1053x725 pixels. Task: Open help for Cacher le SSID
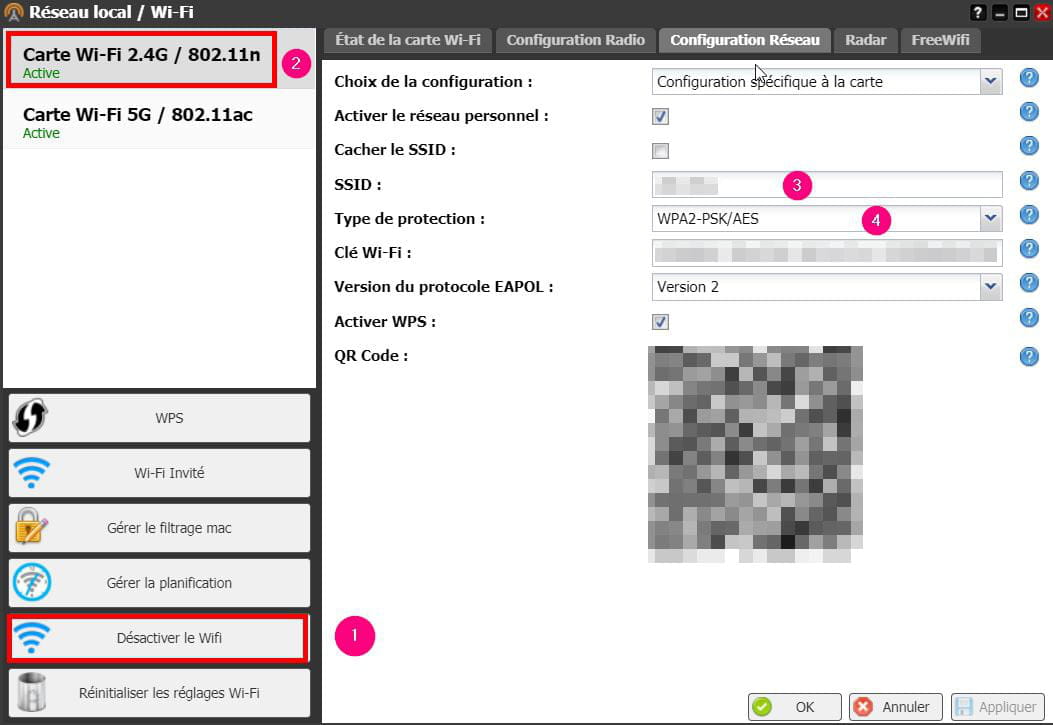(x=1029, y=146)
